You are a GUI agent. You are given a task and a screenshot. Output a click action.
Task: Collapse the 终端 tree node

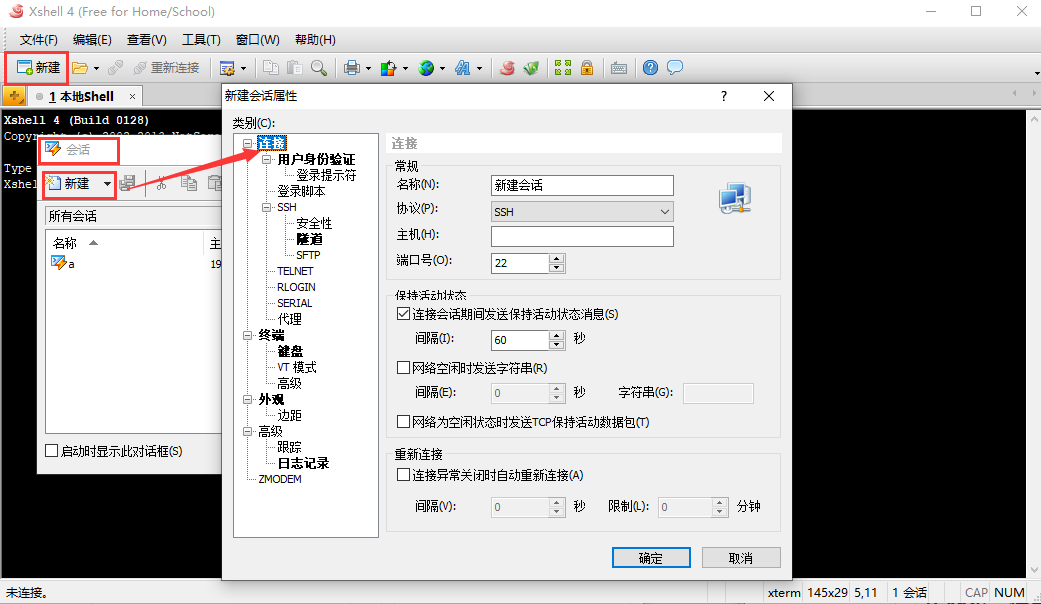[248, 335]
